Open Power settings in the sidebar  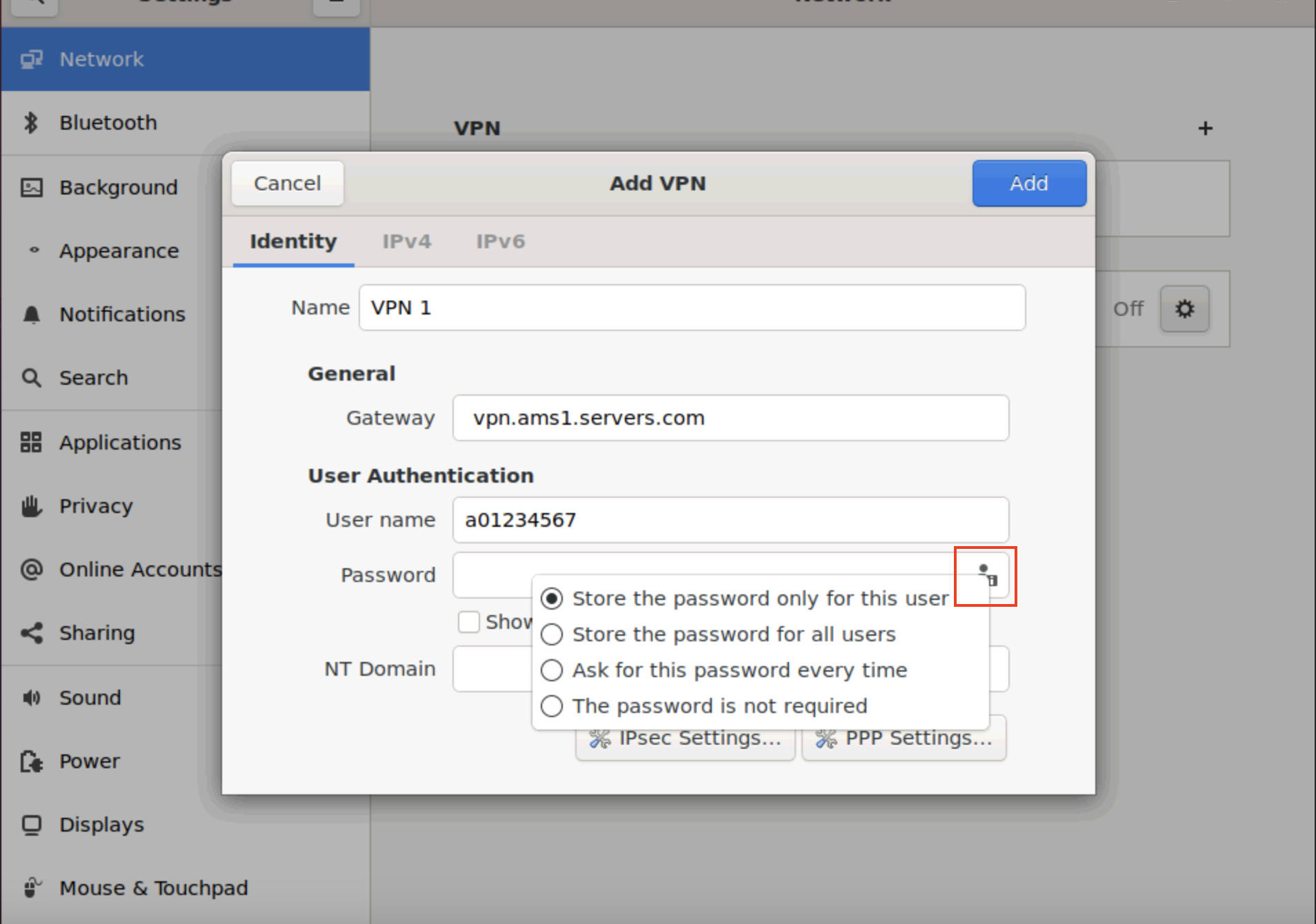(112, 761)
